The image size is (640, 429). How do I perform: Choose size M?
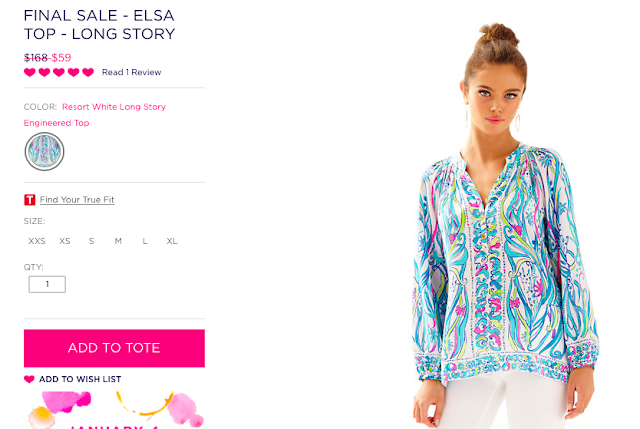point(118,241)
